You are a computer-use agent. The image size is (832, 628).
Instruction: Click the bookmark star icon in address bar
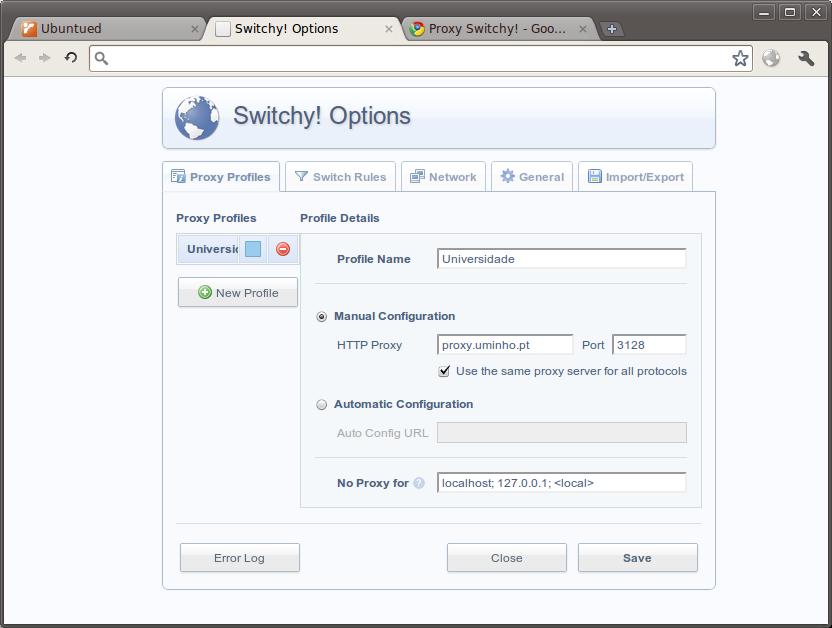[x=740, y=58]
